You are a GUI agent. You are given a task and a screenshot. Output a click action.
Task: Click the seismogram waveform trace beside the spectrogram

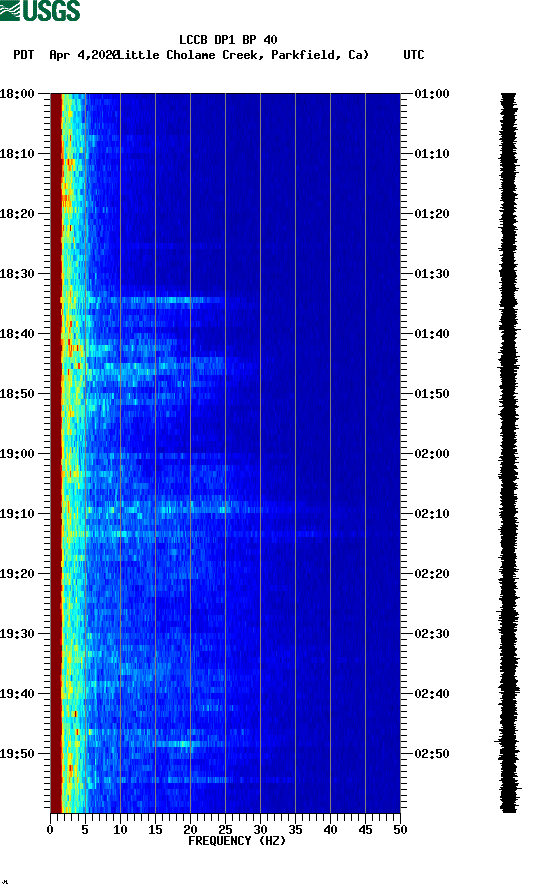coord(508,453)
